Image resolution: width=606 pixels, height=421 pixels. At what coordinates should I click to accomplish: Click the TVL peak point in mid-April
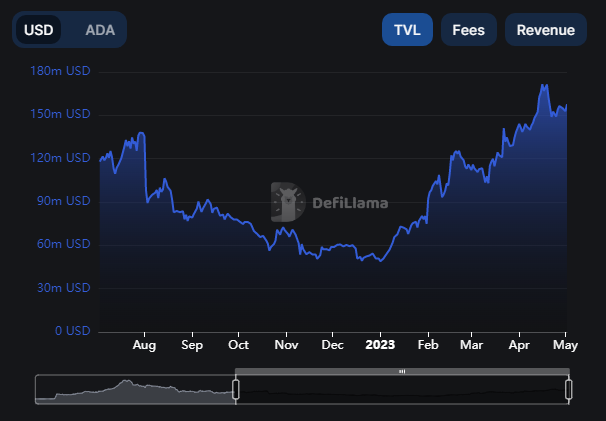(544, 85)
